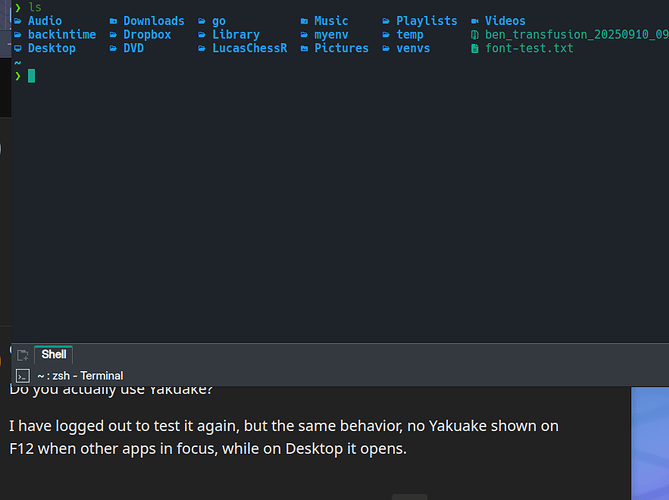Image resolution: width=669 pixels, height=500 pixels.
Task: Click the 'myenv' directory name
Action: tap(331, 35)
